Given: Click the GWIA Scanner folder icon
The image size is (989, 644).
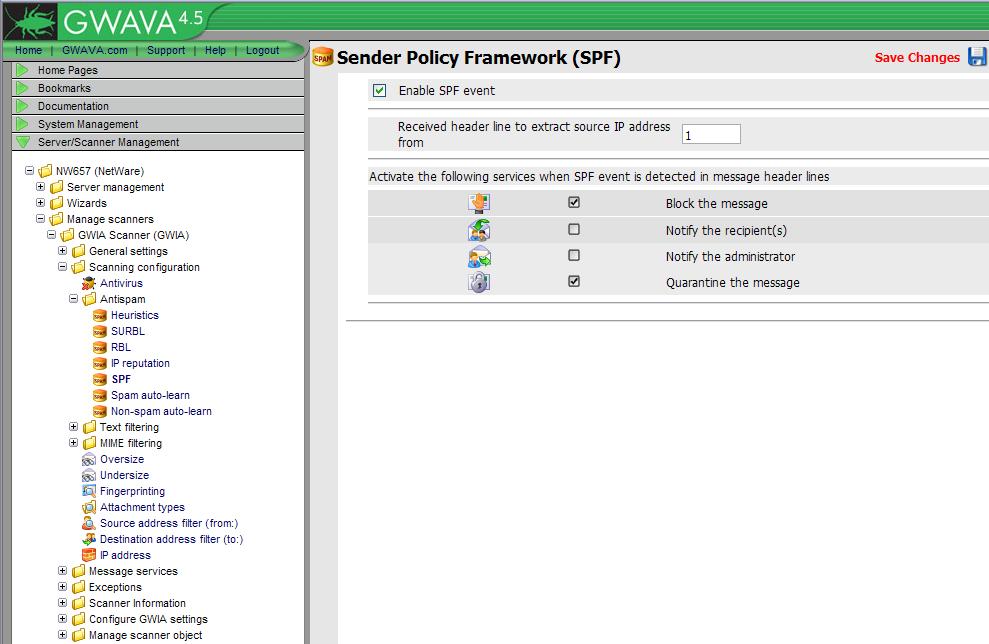Looking at the screenshot, I should [67, 235].
